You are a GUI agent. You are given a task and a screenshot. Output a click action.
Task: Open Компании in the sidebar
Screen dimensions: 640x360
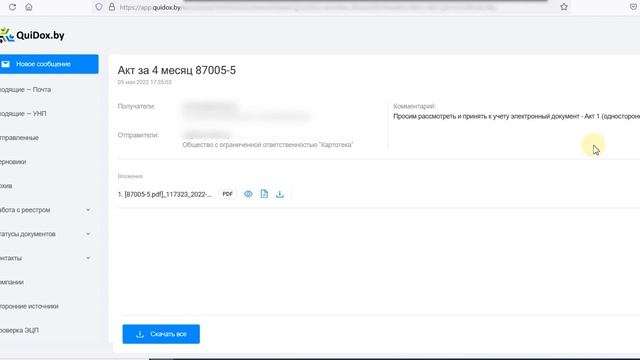tap(12, 282)
